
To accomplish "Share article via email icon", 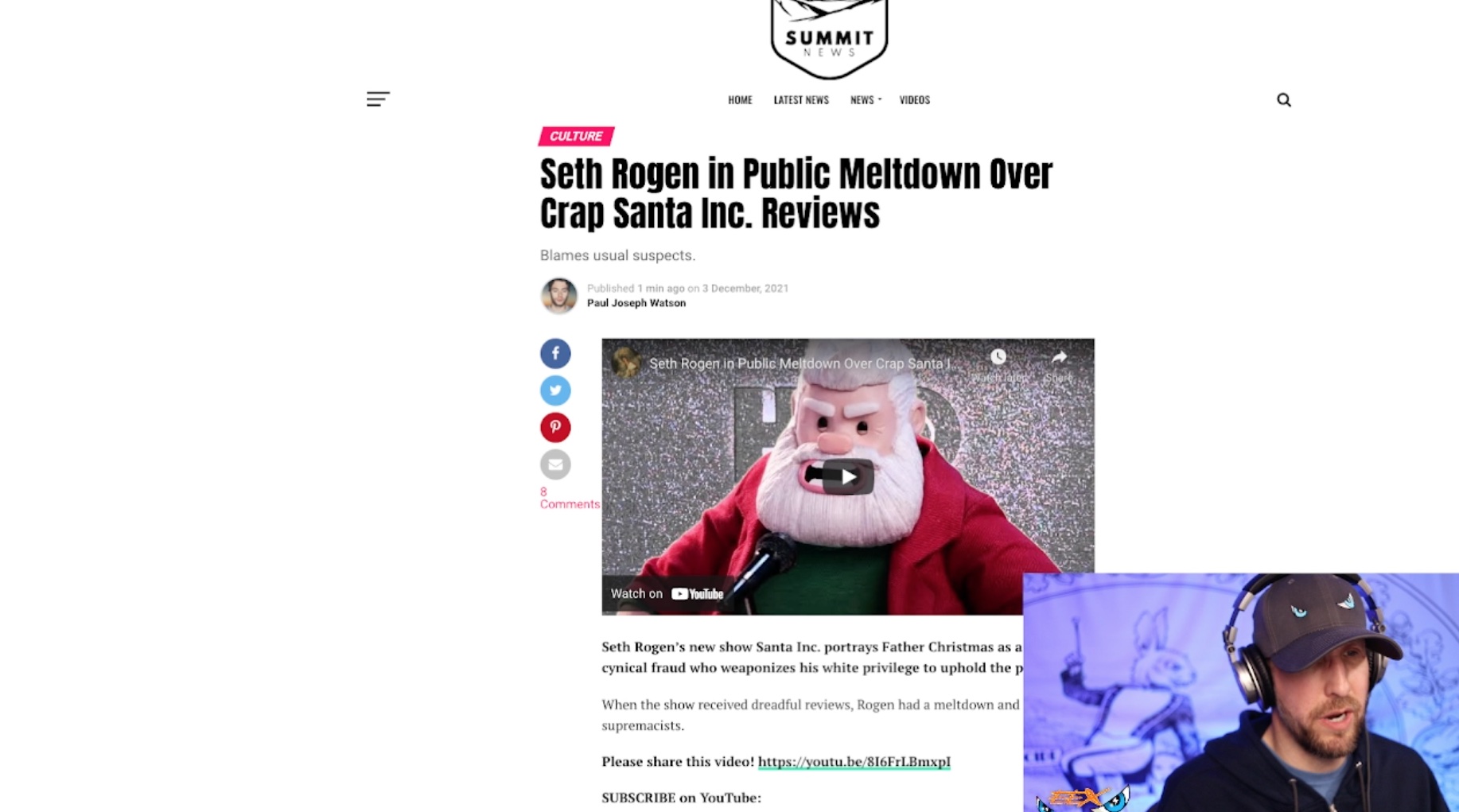I will 555,464.
